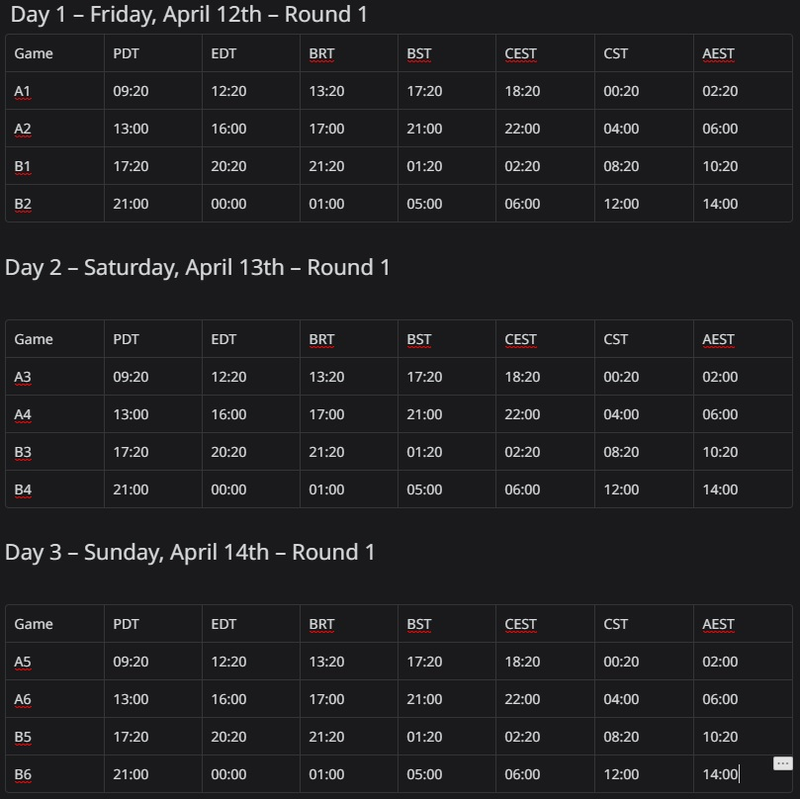
Task: Click the Day 2 Saturday April 13th heading
Action: (197, 267)
